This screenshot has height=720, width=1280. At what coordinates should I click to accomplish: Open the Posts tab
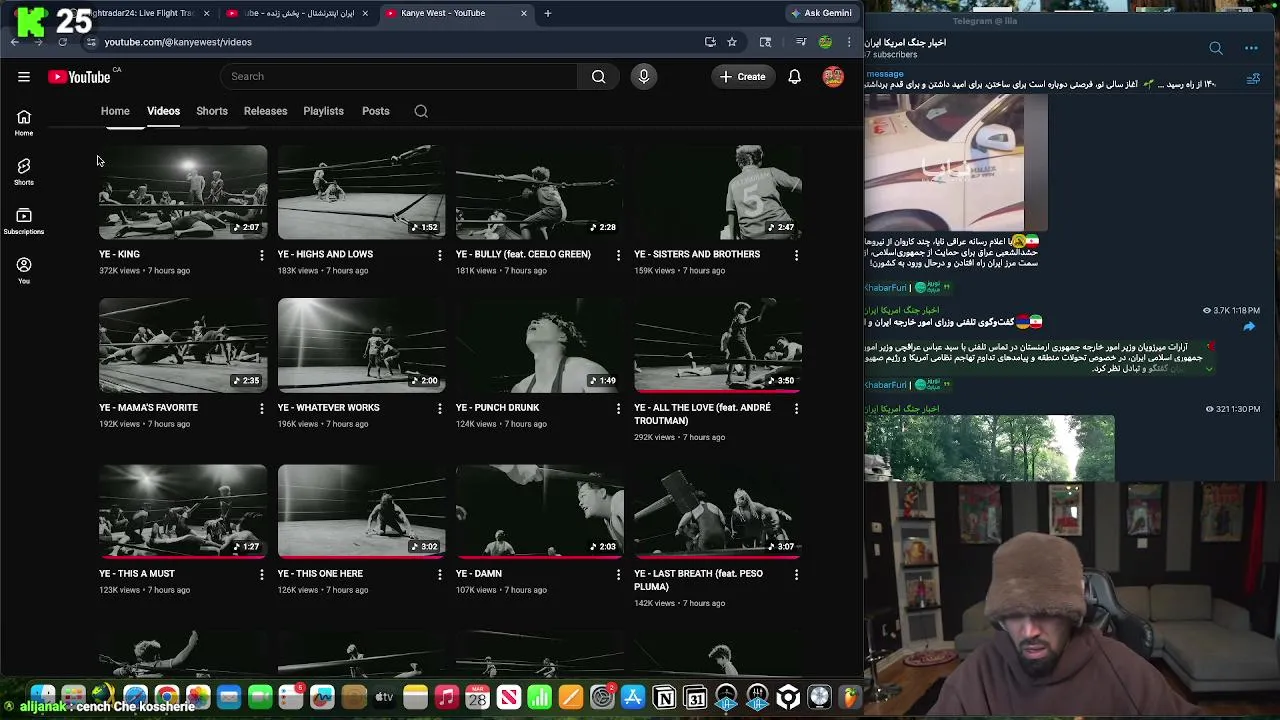tap(375, 111)
